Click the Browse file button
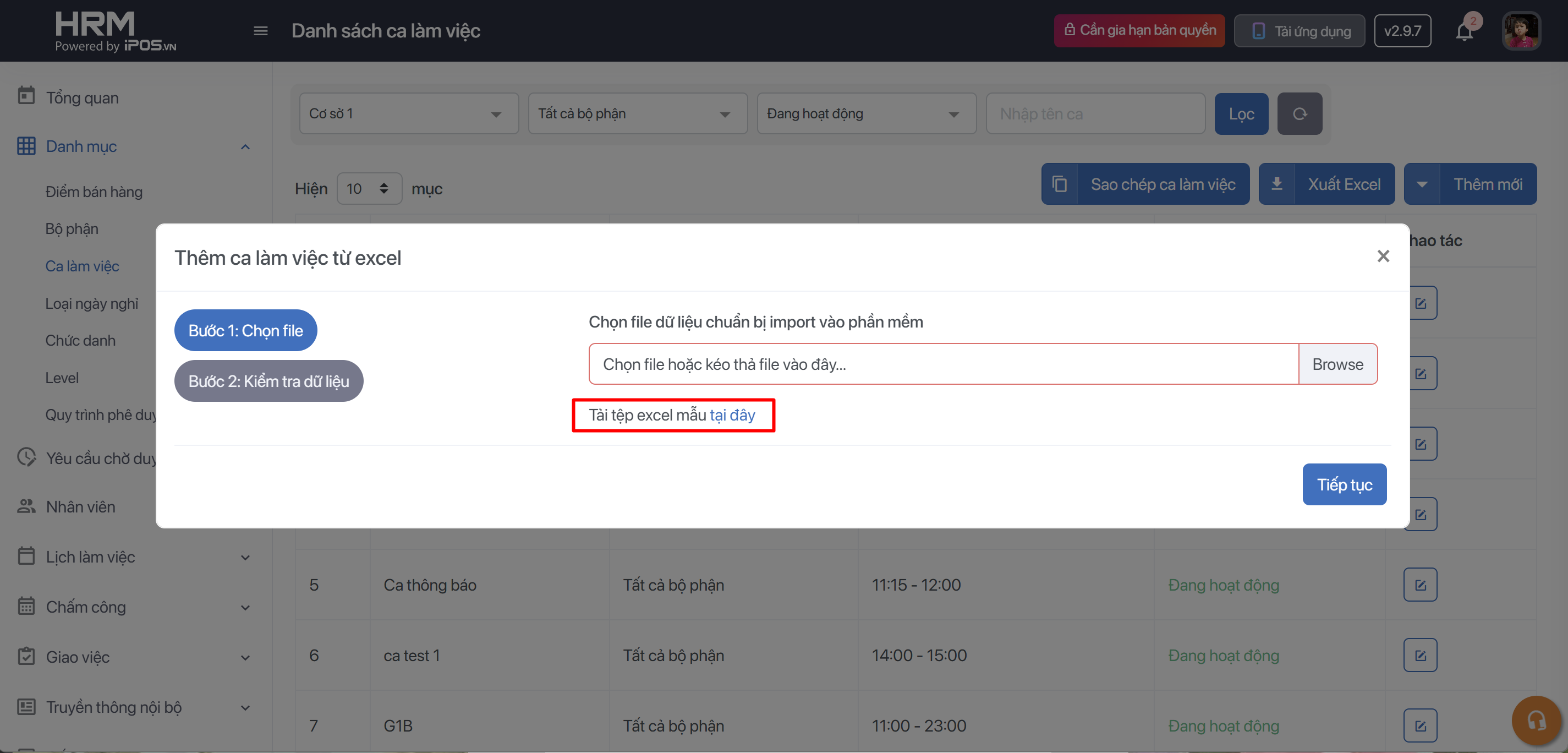 coord(1337,364)
